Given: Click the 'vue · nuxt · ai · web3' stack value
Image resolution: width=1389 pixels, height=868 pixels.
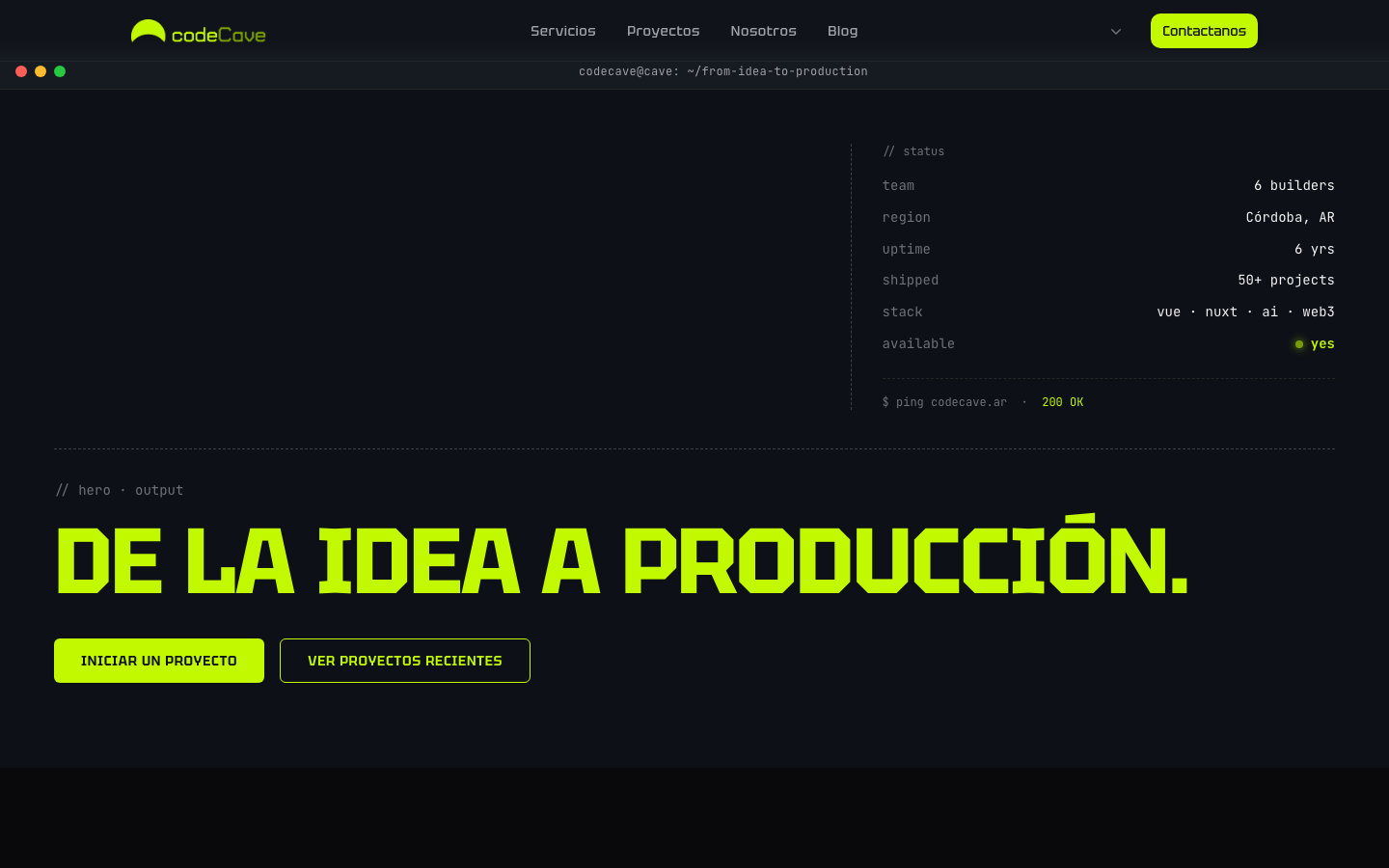Looking at the screenshot, I should 1246,312.
